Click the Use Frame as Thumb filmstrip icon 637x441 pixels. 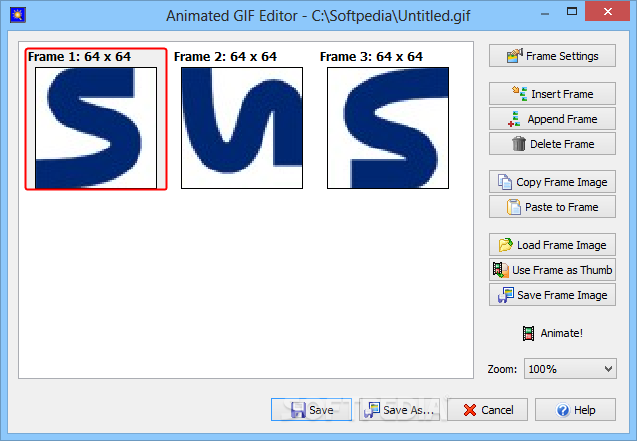pyautogui.click(x=500, y=270)
